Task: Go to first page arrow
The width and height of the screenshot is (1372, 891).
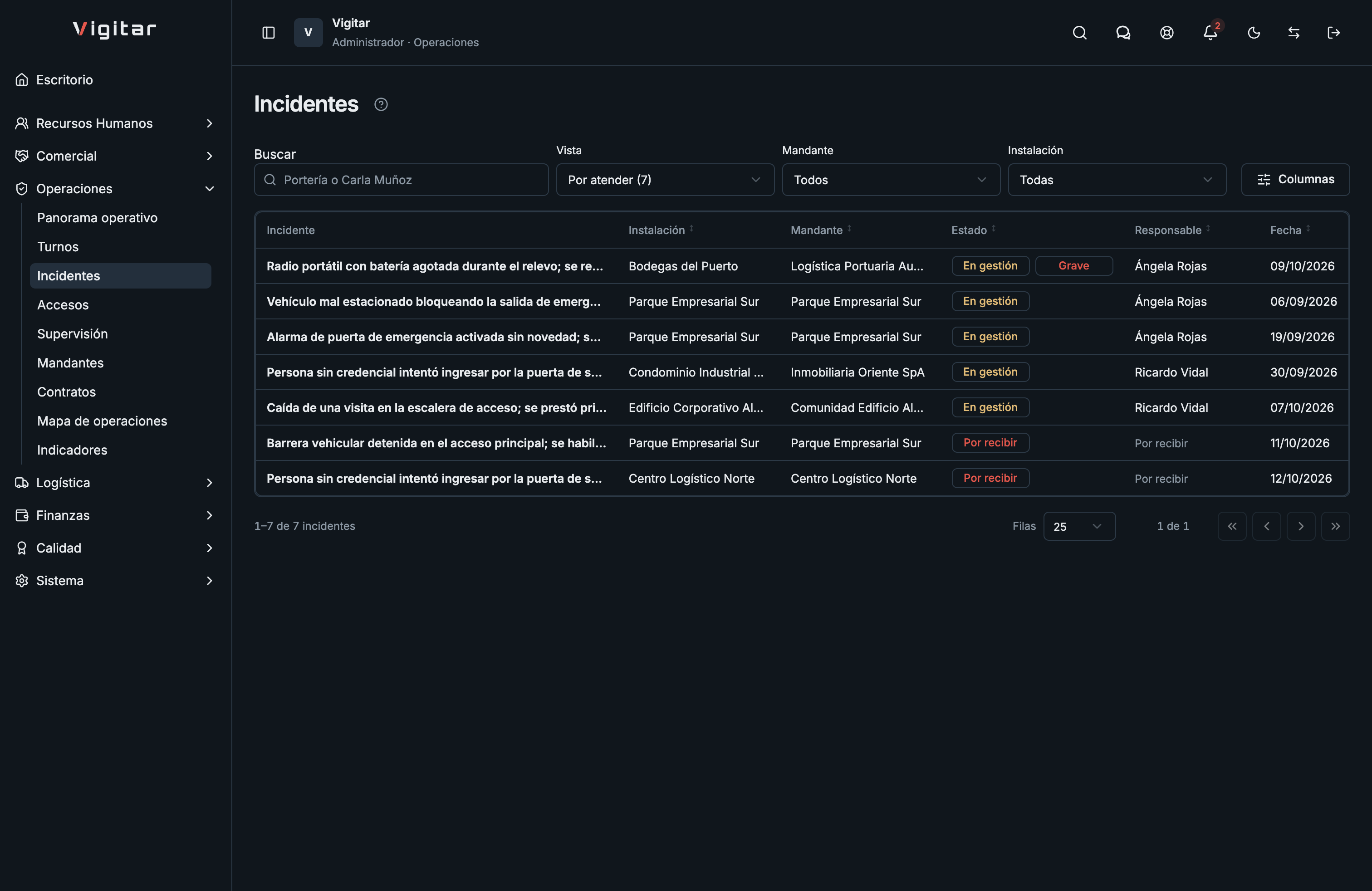Action: (x=1232, y=526)
